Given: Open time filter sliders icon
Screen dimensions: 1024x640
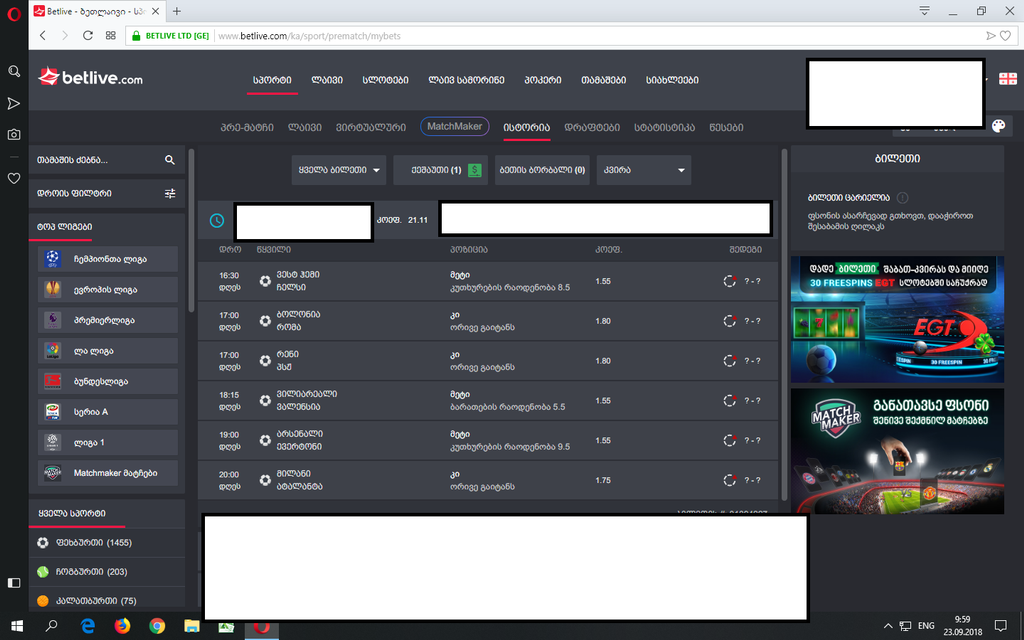Looking at the screenshot, I should click(170, 193).
